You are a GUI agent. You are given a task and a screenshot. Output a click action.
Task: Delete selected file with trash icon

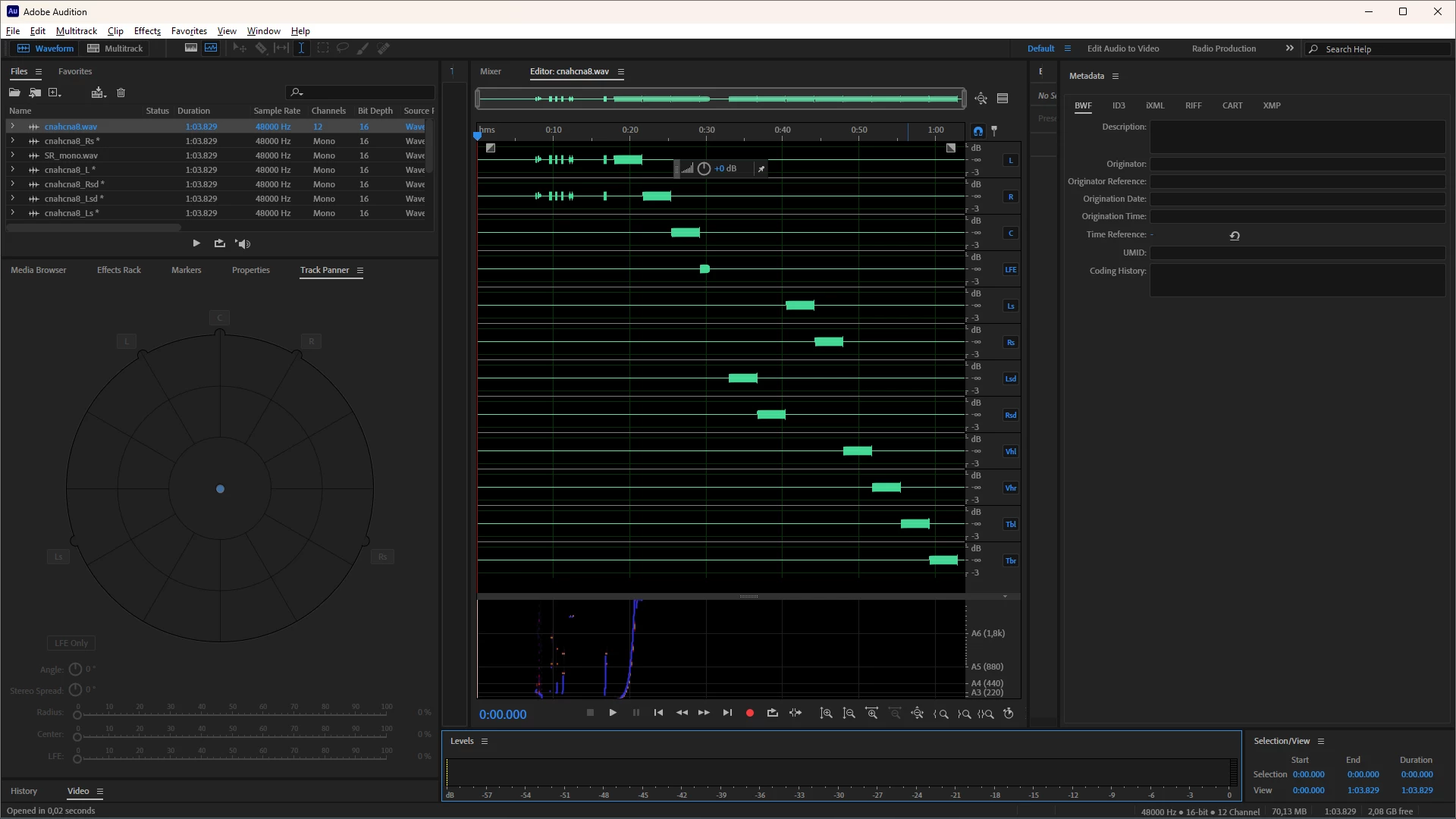tap(121, 93)
